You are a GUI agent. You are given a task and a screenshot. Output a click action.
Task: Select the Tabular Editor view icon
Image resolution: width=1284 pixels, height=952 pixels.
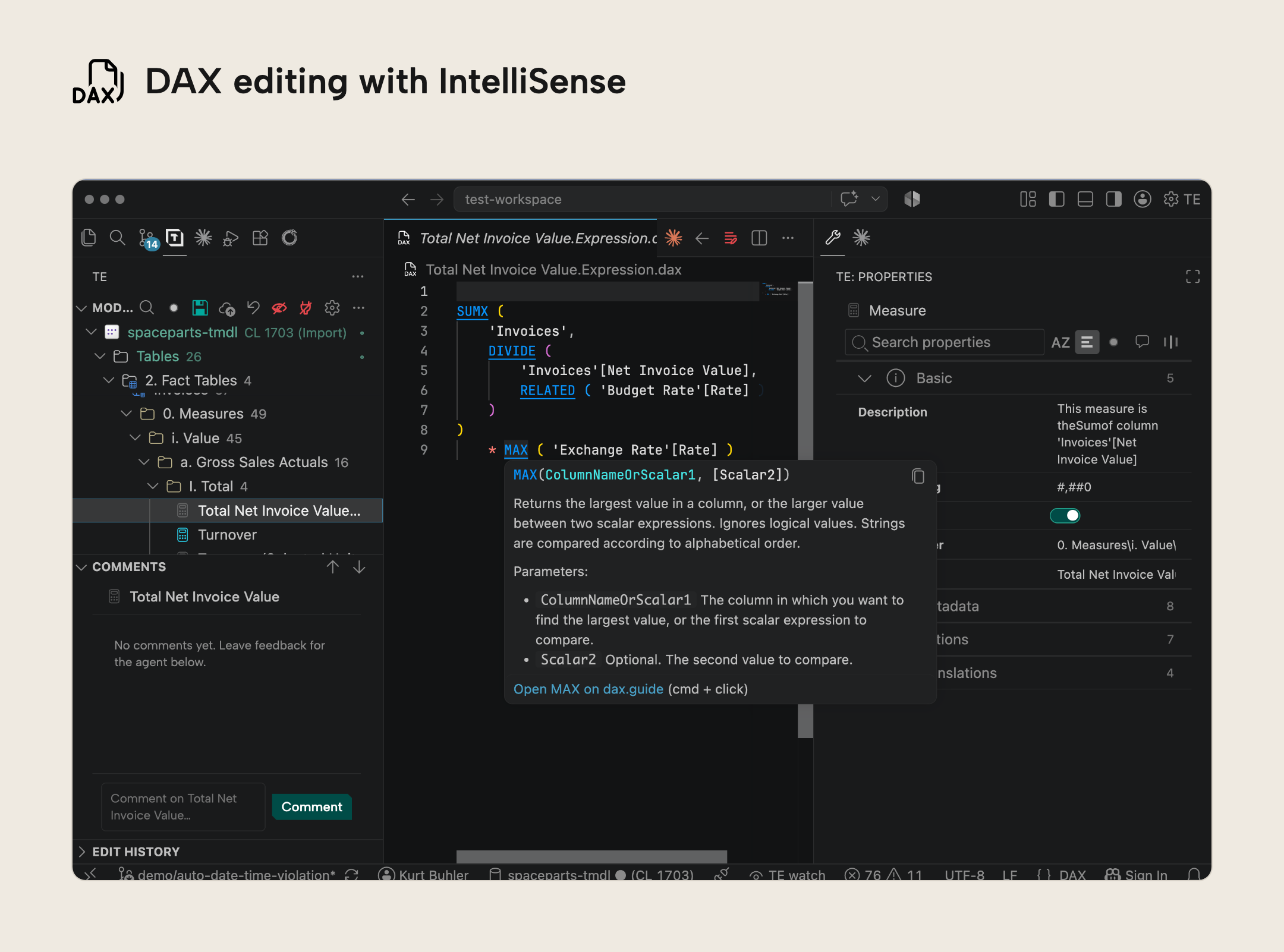[175, 238]
